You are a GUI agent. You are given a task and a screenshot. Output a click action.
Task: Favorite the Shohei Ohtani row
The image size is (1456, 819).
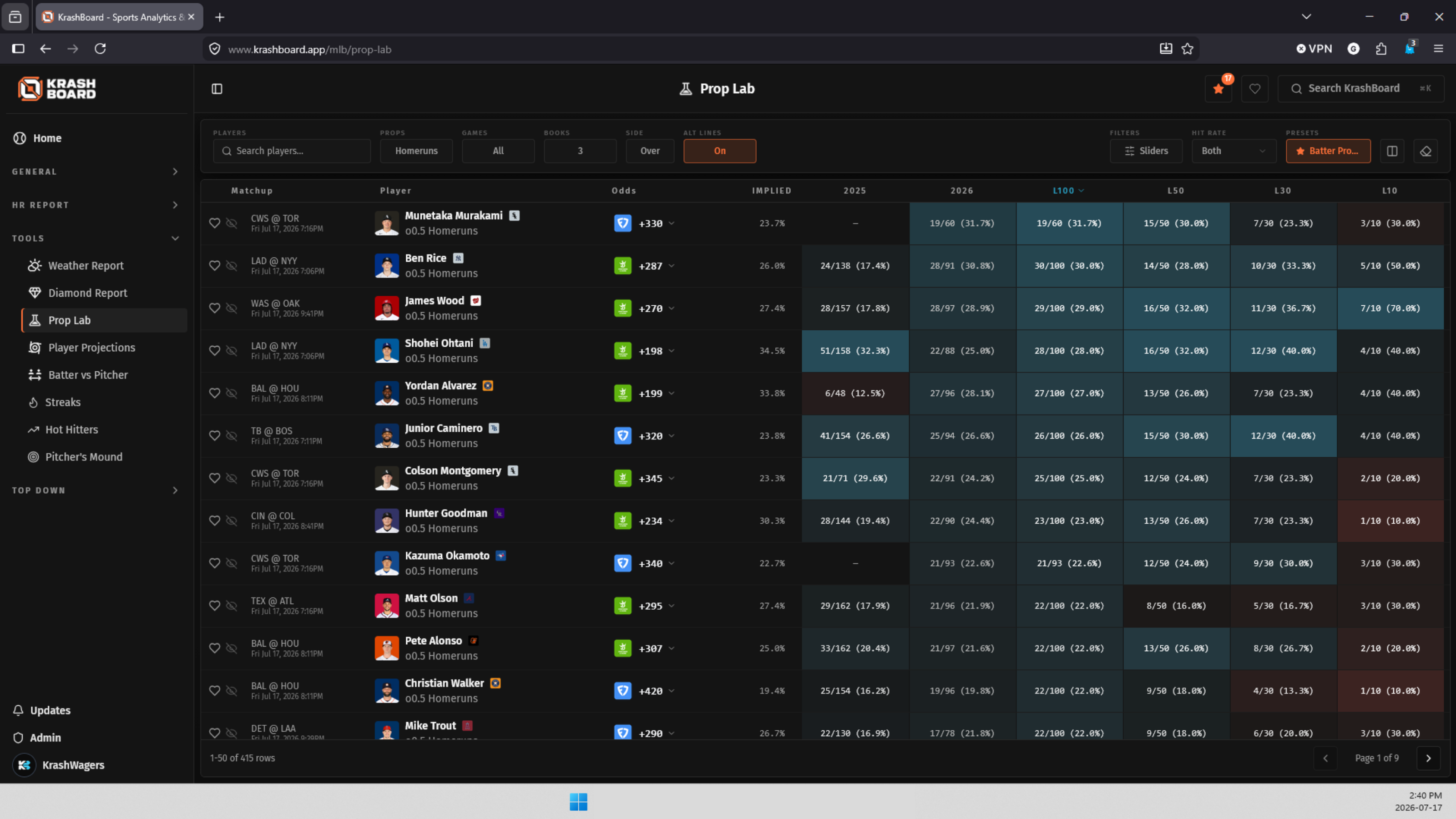(214, 350)
